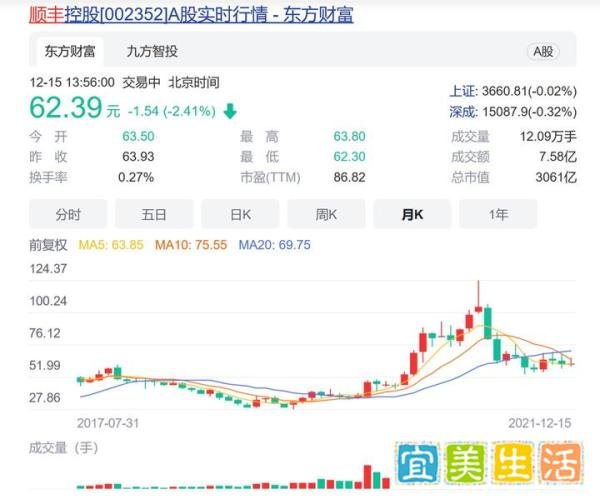Select the 五日 chart tab
Image resolution: width=600 pixels, height=499 pixels.
tap(154, 214)
